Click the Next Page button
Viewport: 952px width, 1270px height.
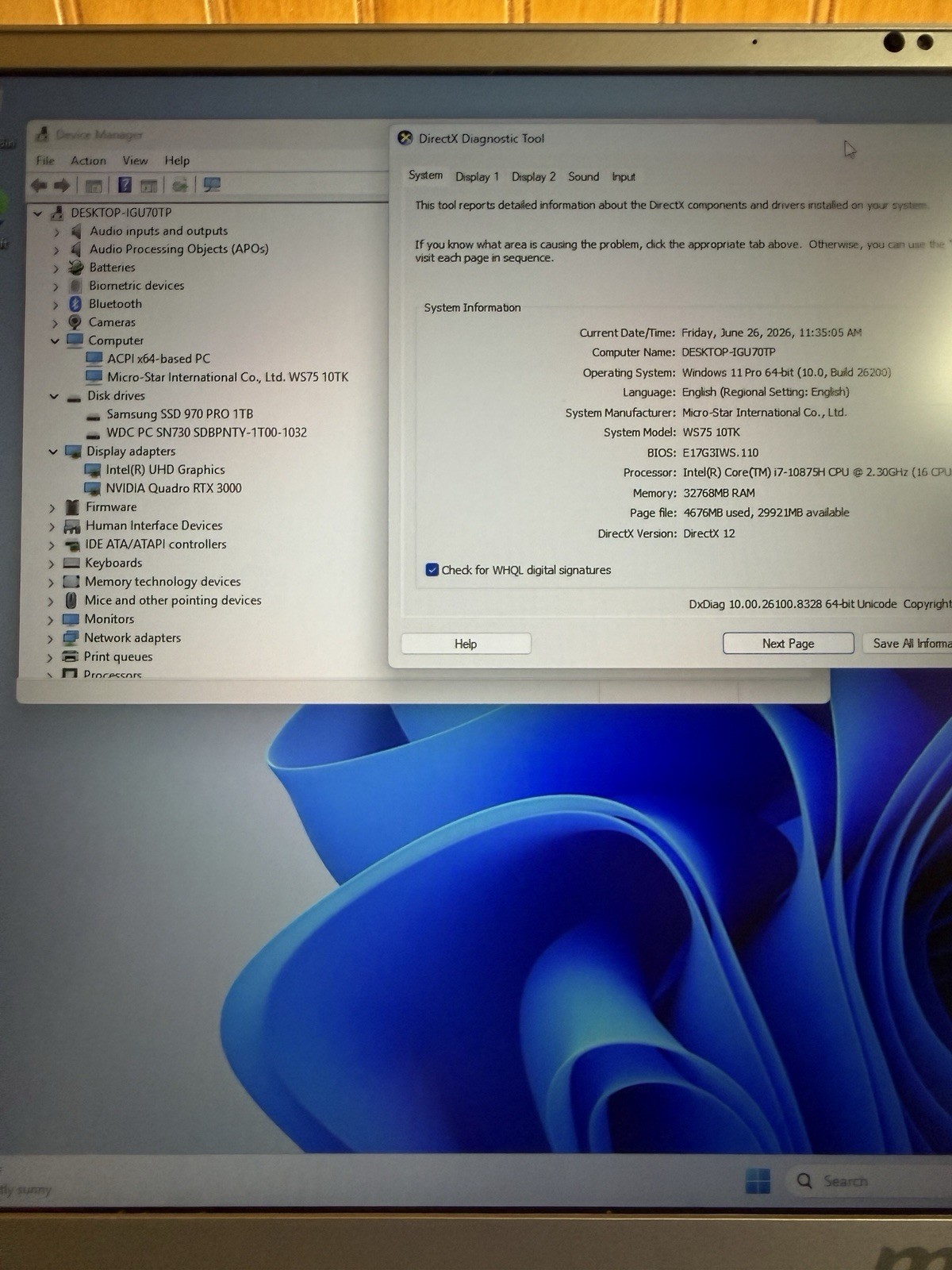789,643
